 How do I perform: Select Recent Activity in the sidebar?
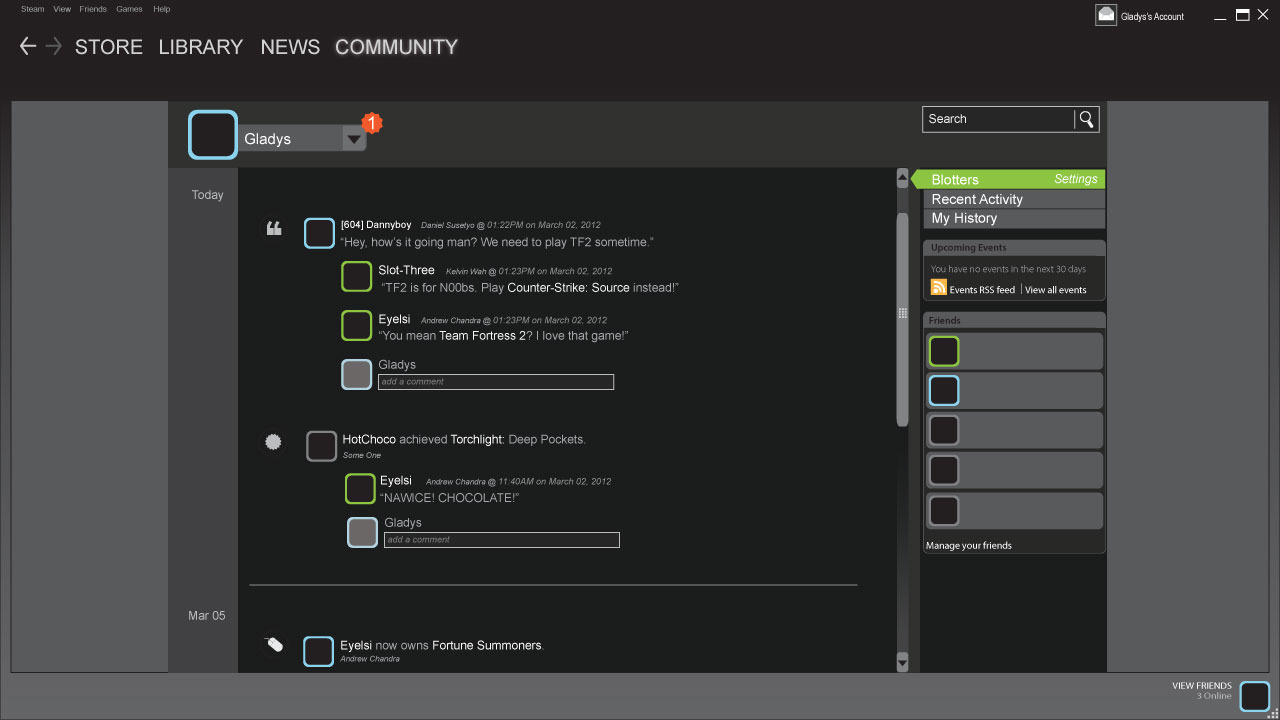[x=977, y=199]
